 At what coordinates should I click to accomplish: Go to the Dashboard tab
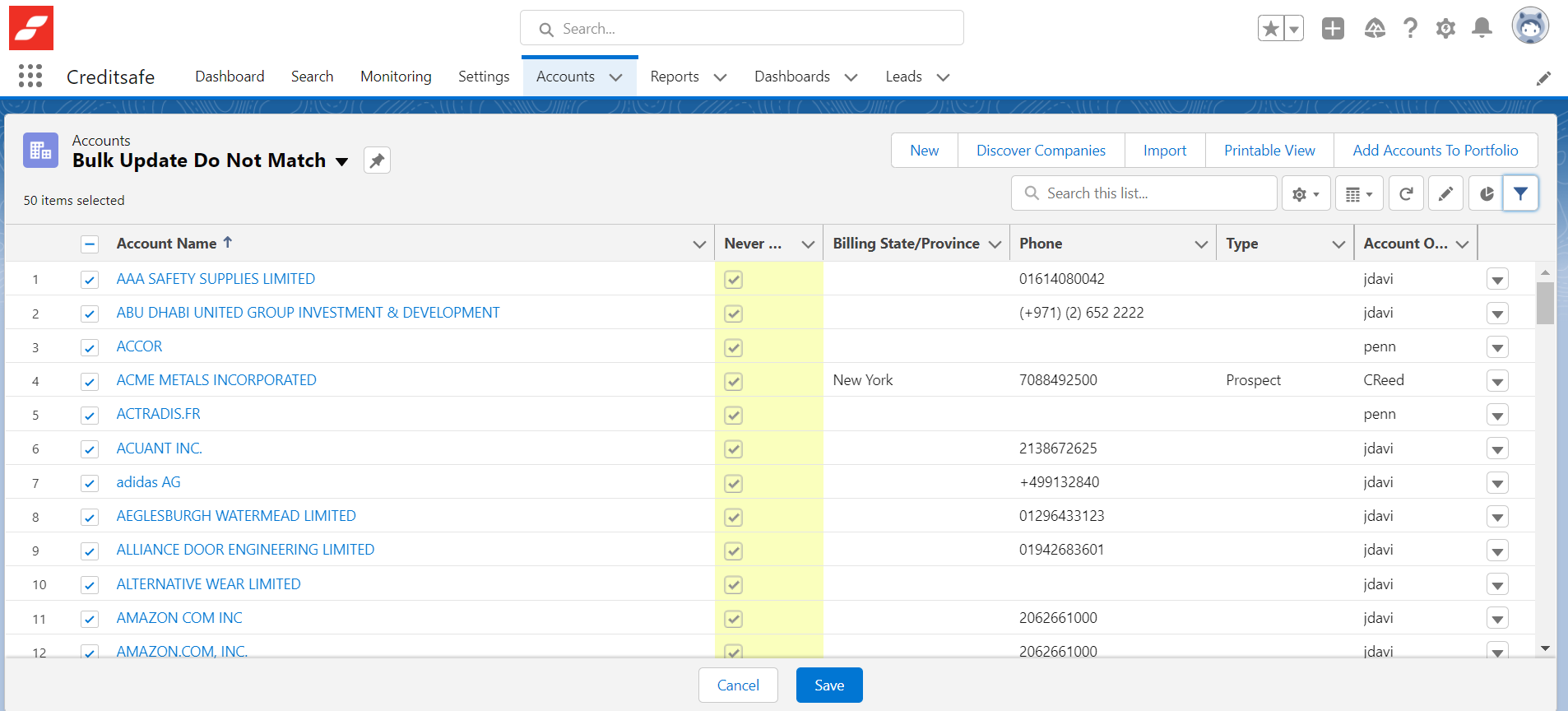click(230, 77)
